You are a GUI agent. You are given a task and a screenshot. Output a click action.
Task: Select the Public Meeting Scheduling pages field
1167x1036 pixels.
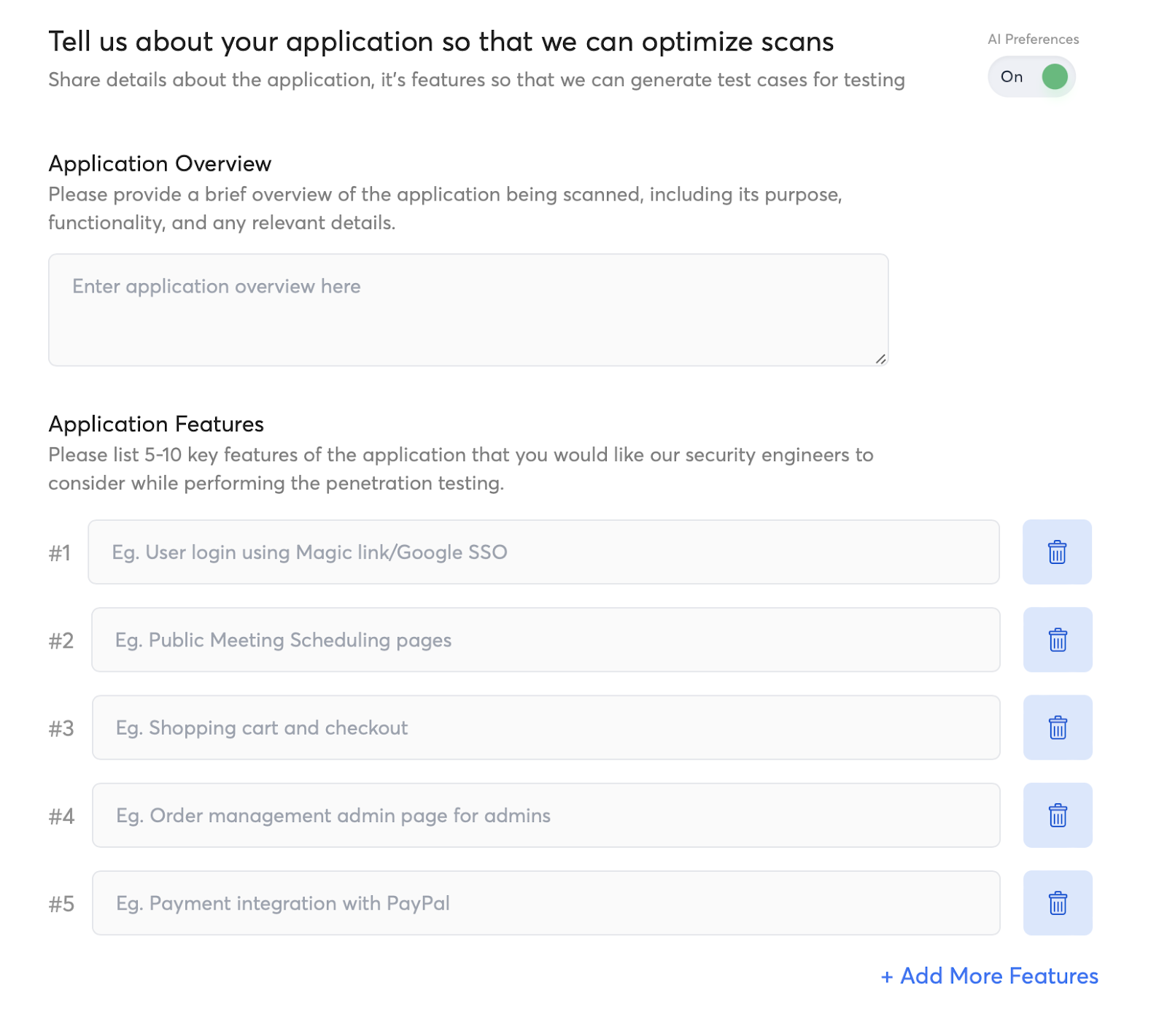pyautogui.click(x=546, y=640)
